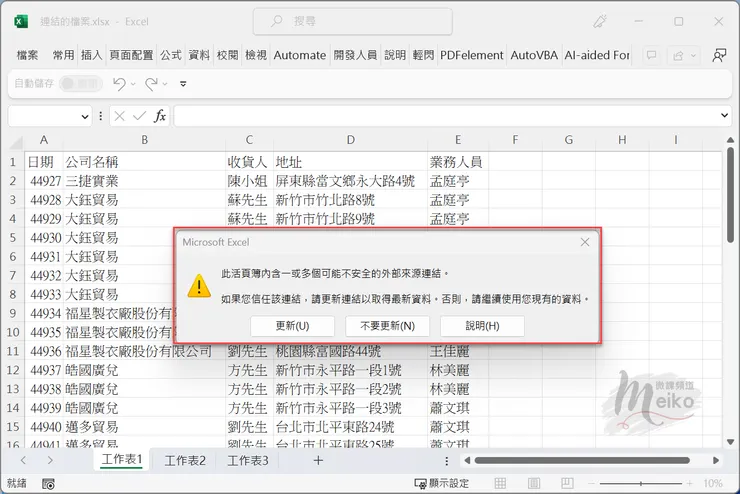Open Insert Function with the fx icon

(160, 116)
